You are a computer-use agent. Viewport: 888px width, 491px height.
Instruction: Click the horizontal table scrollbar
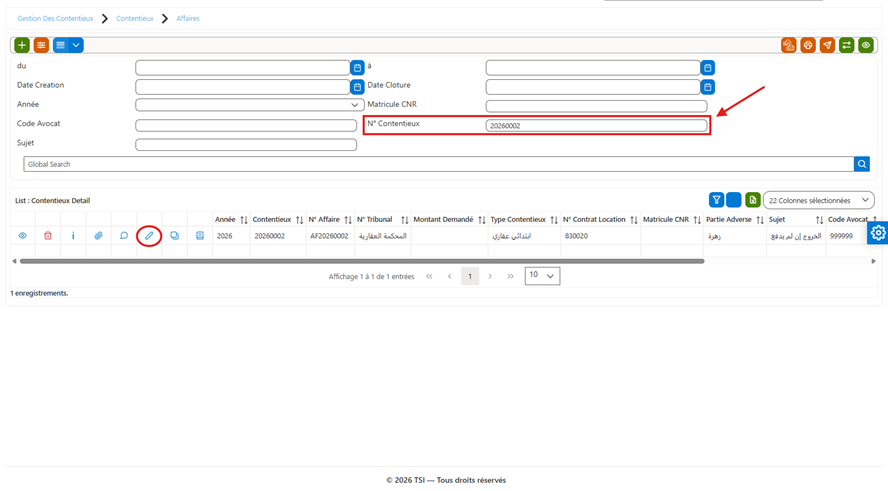click(x=362, y=261)
